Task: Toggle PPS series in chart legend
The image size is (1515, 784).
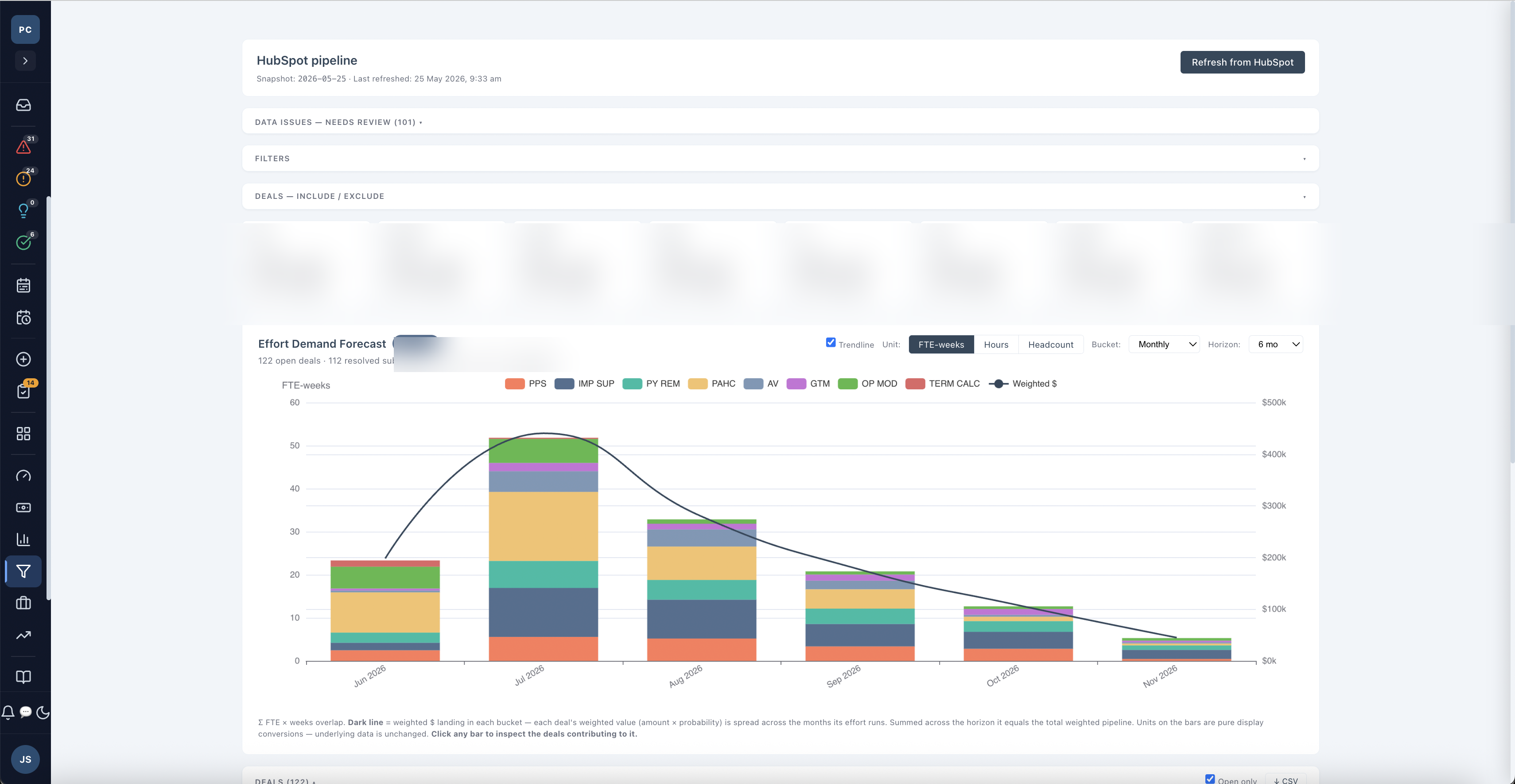Action: pos(526,384)
